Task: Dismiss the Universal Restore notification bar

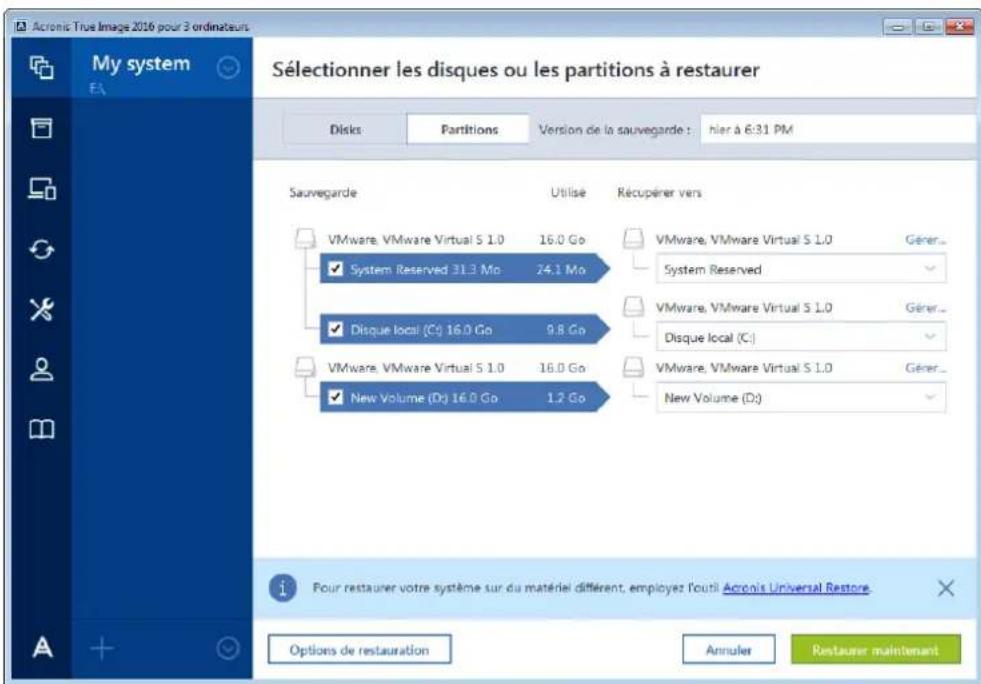Action: click(x=945, y=588)
